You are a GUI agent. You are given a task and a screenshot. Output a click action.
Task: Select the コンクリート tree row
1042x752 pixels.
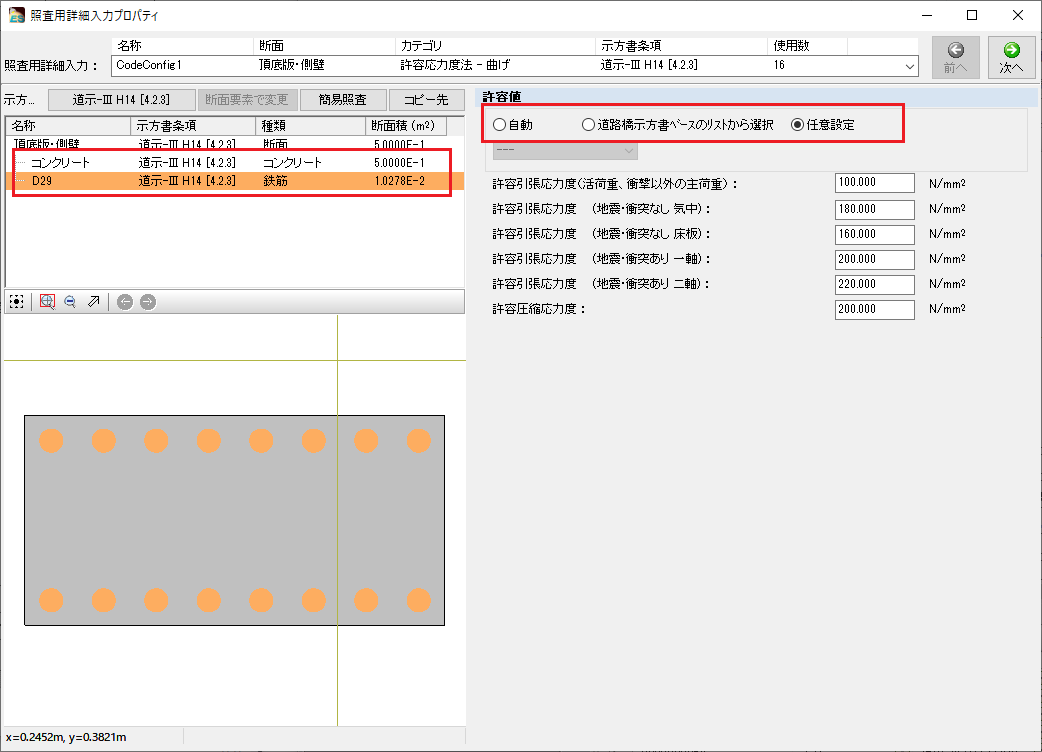61,162
